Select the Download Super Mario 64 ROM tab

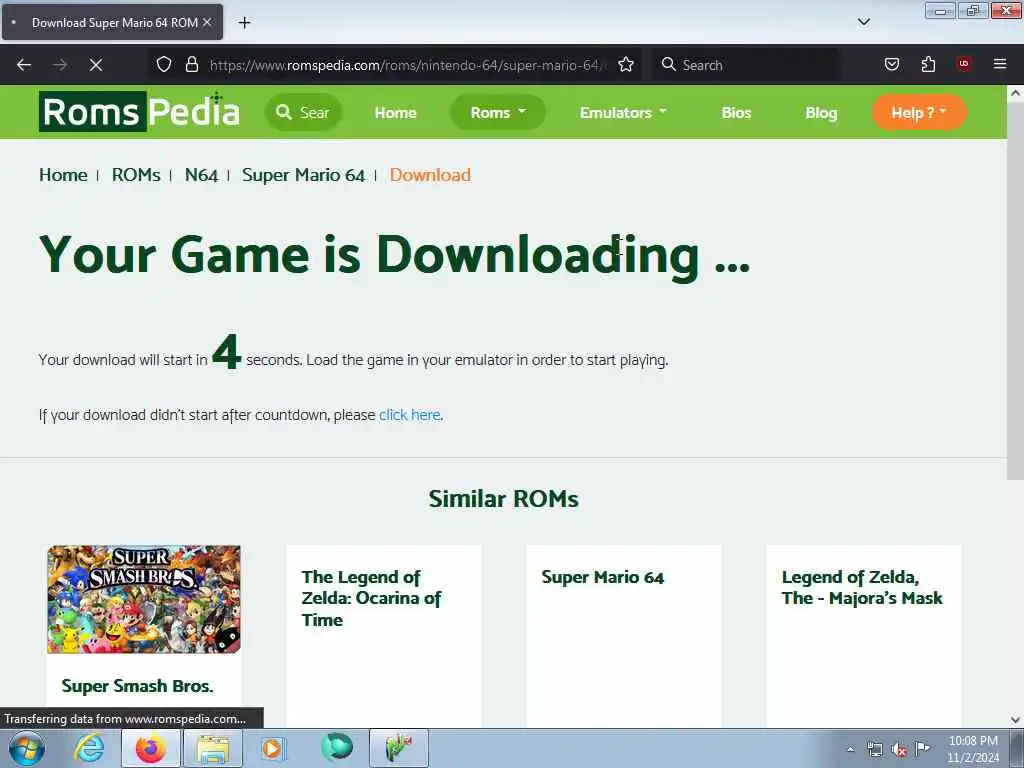(x=112, y=23)
